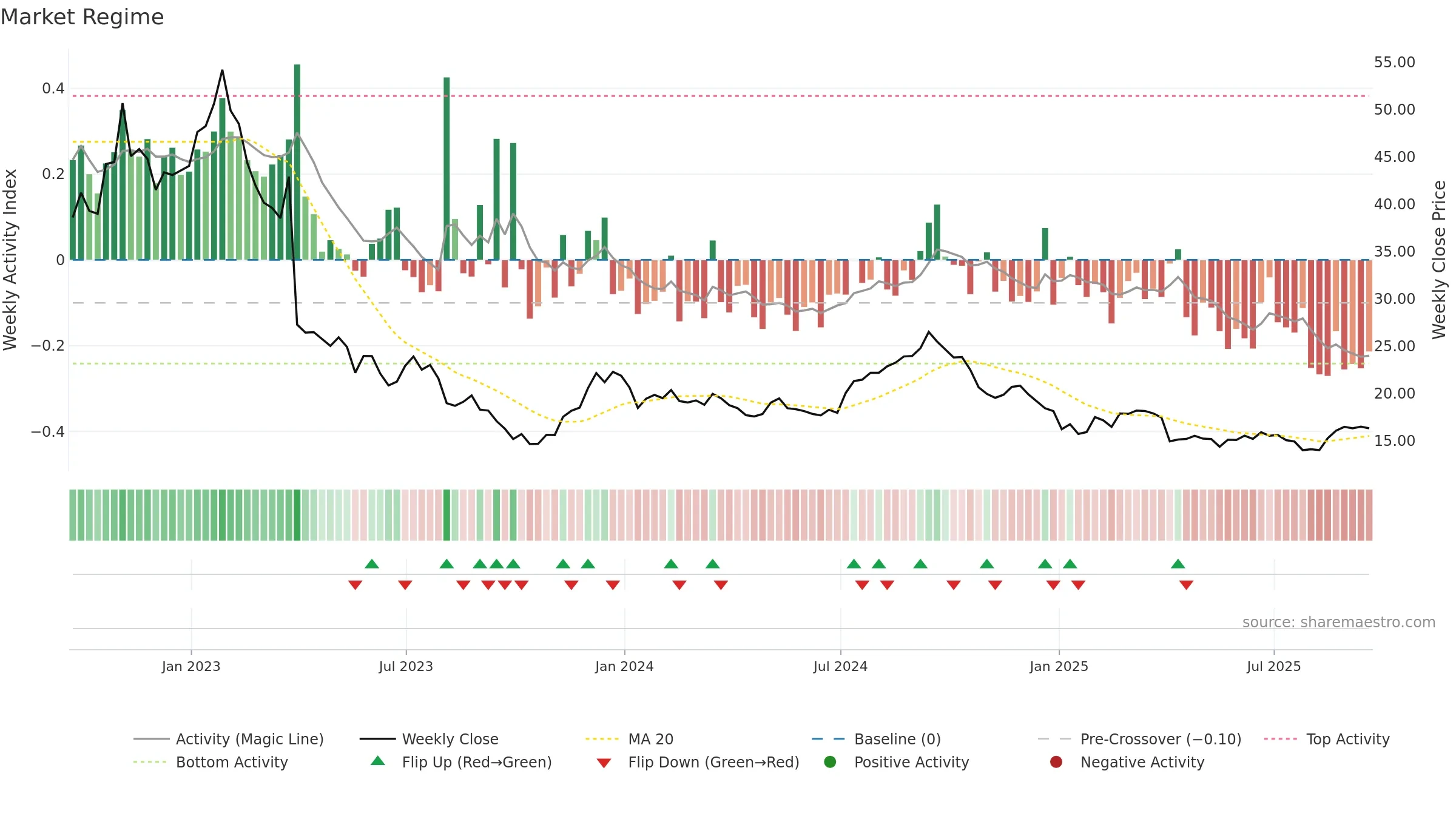Click the Weekly Close peak near 54

pos(222,71)
